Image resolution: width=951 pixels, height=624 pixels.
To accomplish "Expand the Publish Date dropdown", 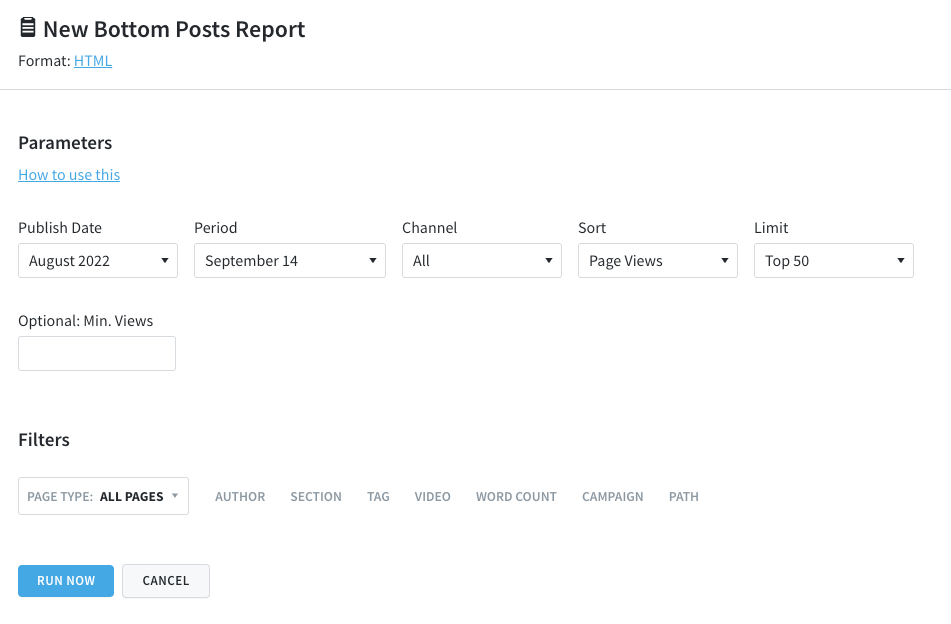I will [x=98, y=261].
